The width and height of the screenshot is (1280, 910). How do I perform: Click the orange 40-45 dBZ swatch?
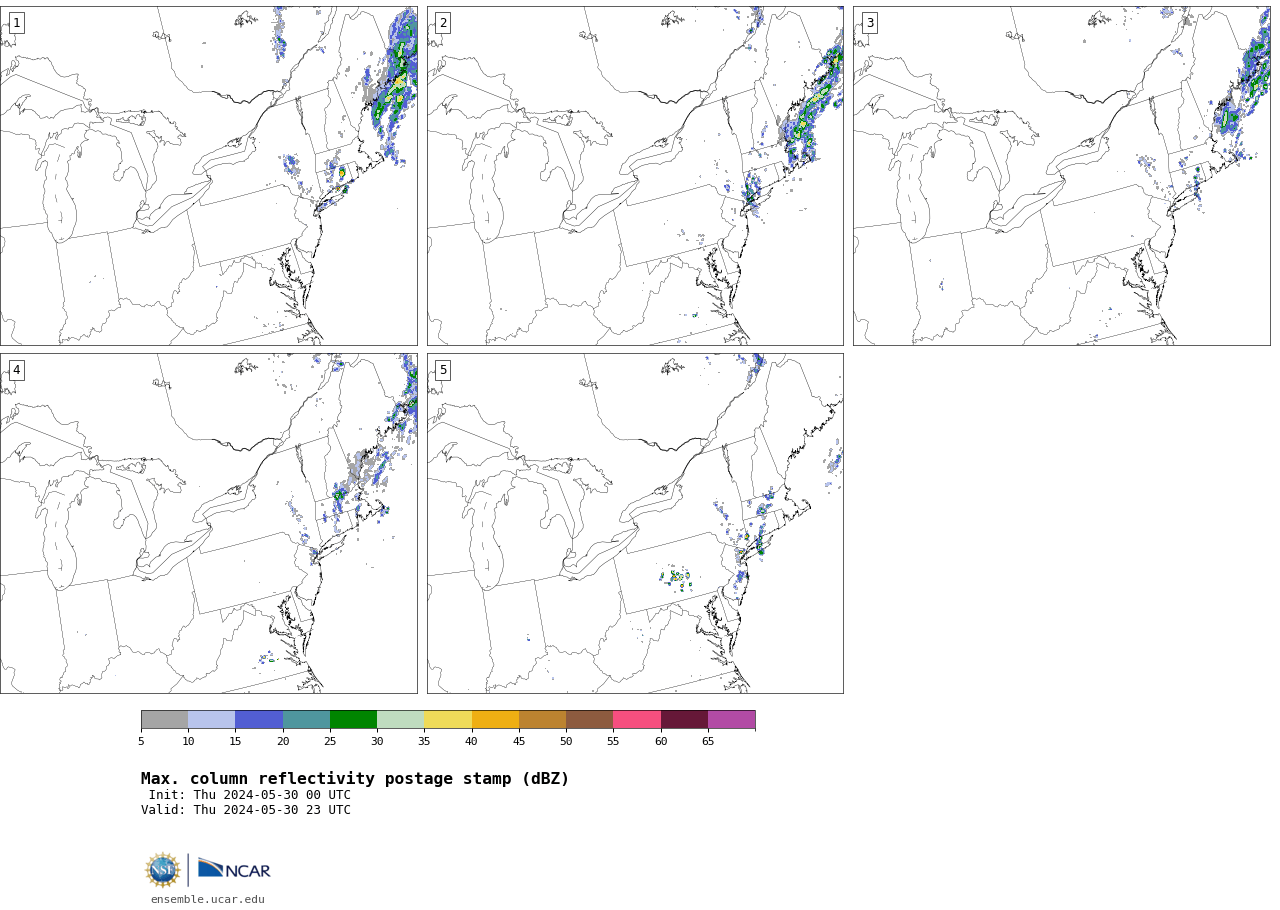495,720
